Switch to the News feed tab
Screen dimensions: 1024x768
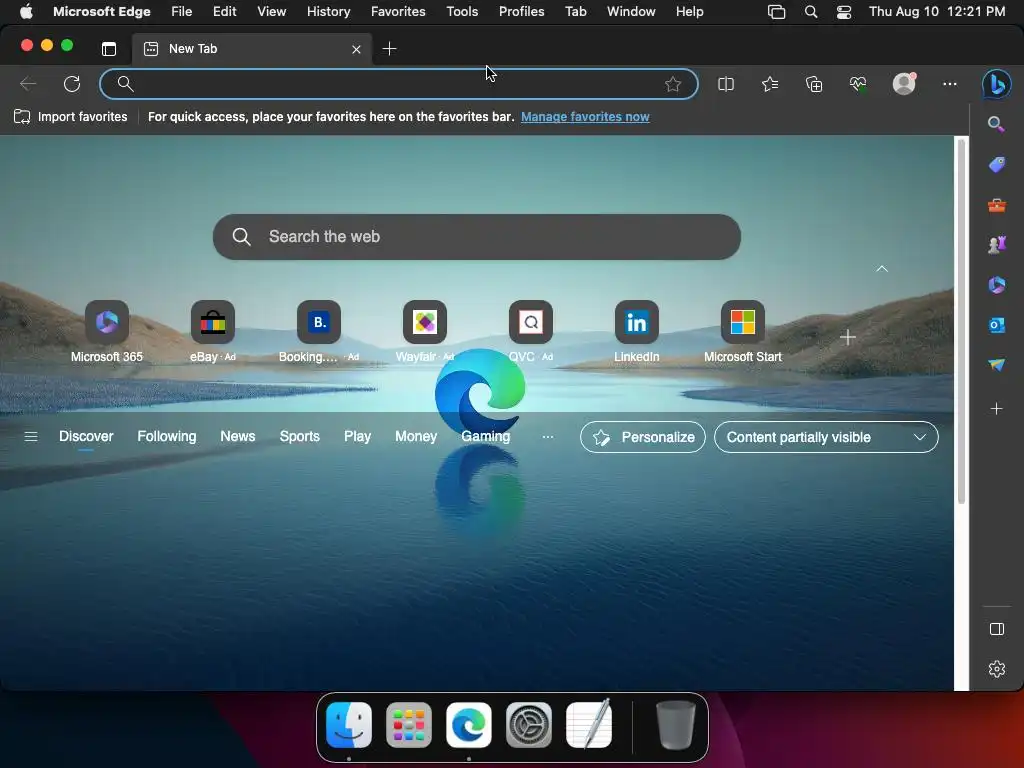click(x=238, y=436)
